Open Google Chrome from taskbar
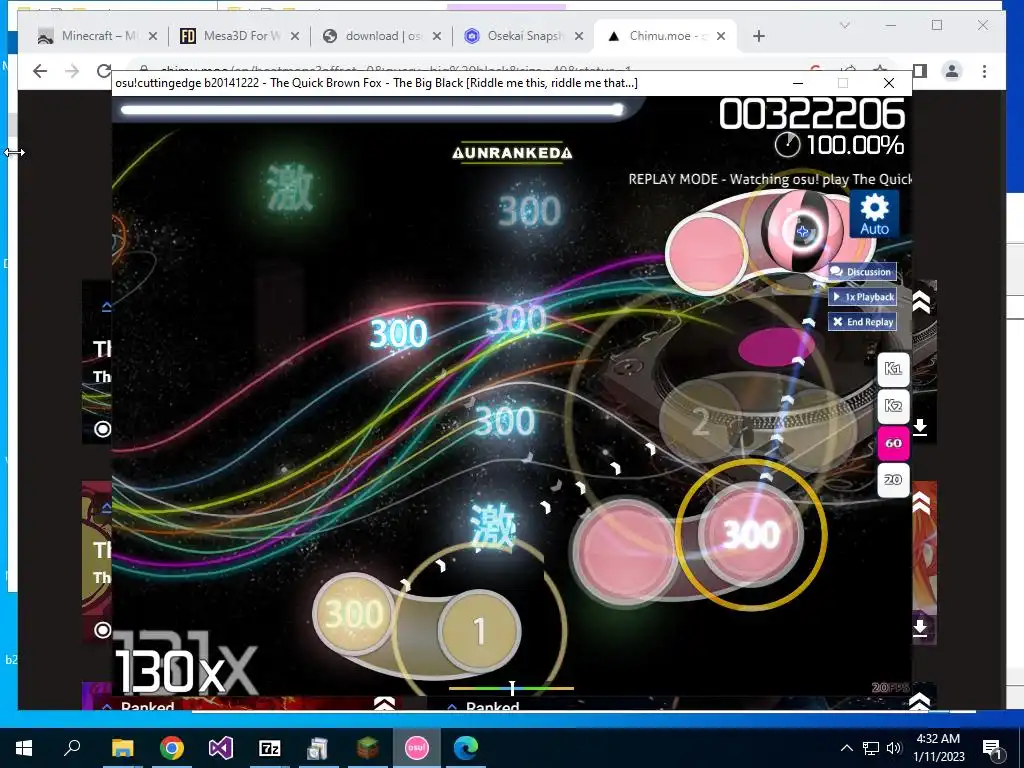Image resolution: width=1024 pixels, height=768 pixels. click(172, 748)
